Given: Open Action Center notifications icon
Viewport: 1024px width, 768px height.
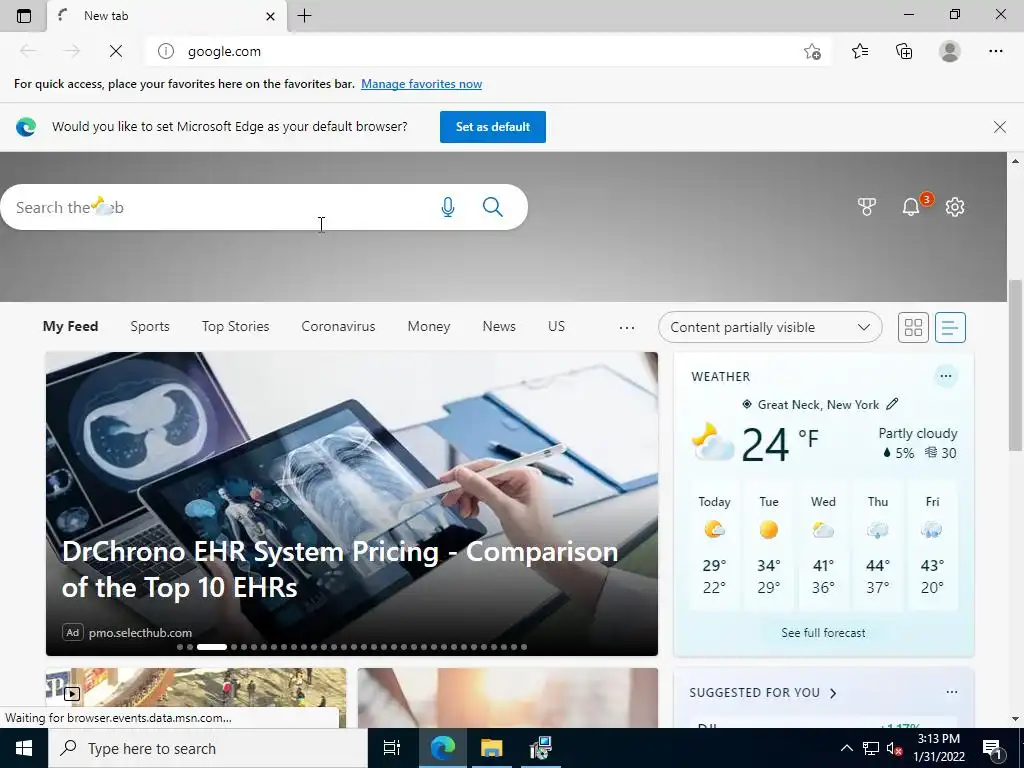Looking at the screenshot, I should click(x=992, y=748).
